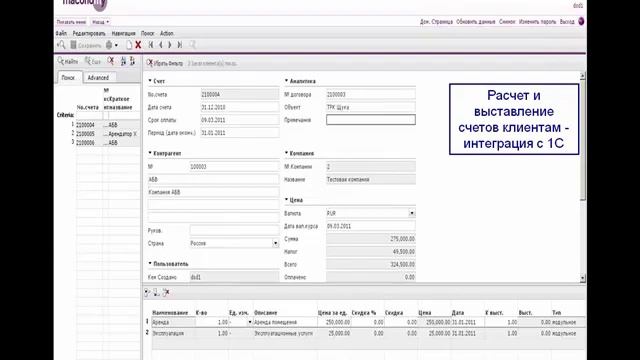Click the add line icon above the table
The image size is (640, 360).
(147, 293)
